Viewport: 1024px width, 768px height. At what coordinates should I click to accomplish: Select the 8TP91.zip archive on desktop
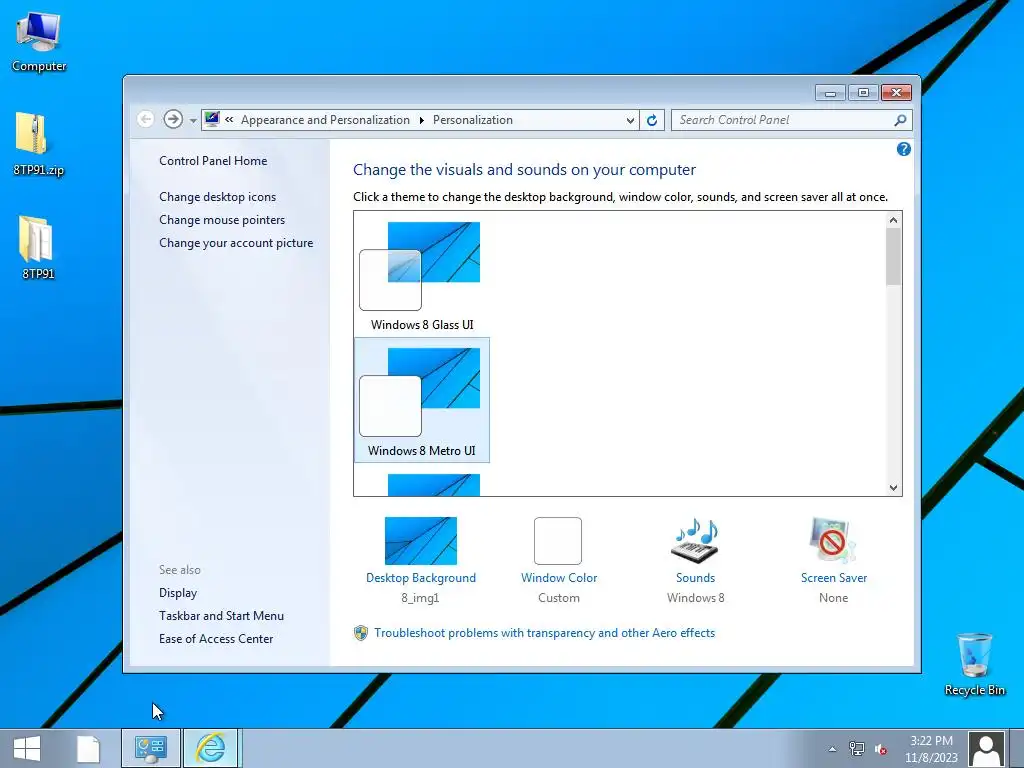(x=39, y=144)
